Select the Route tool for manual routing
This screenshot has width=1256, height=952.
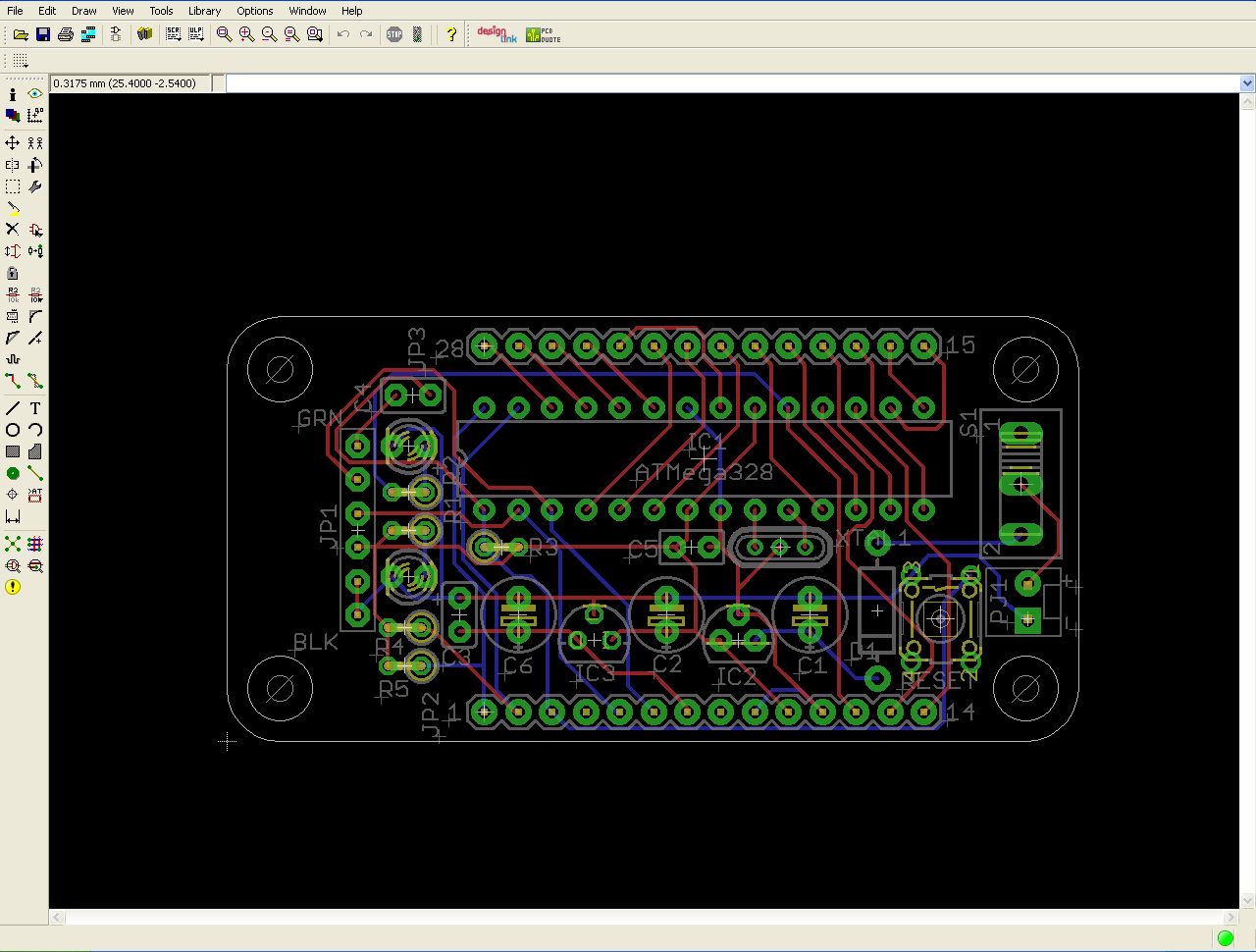point(11,380)
